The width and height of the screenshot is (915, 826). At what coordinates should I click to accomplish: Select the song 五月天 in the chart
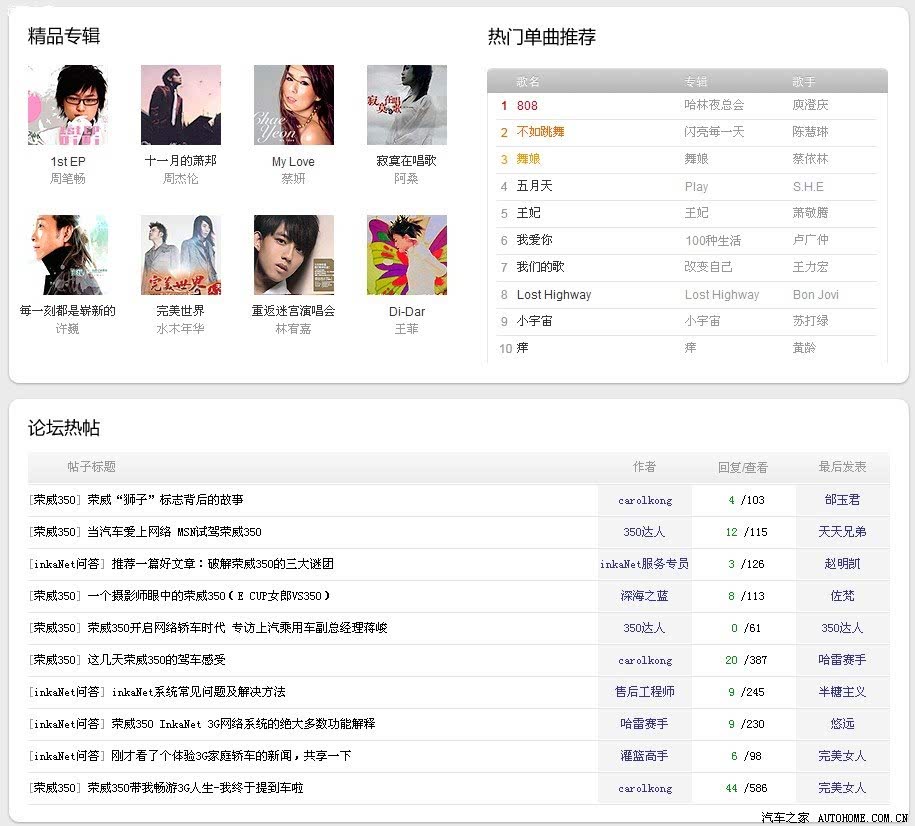click(x=535, y=186)
